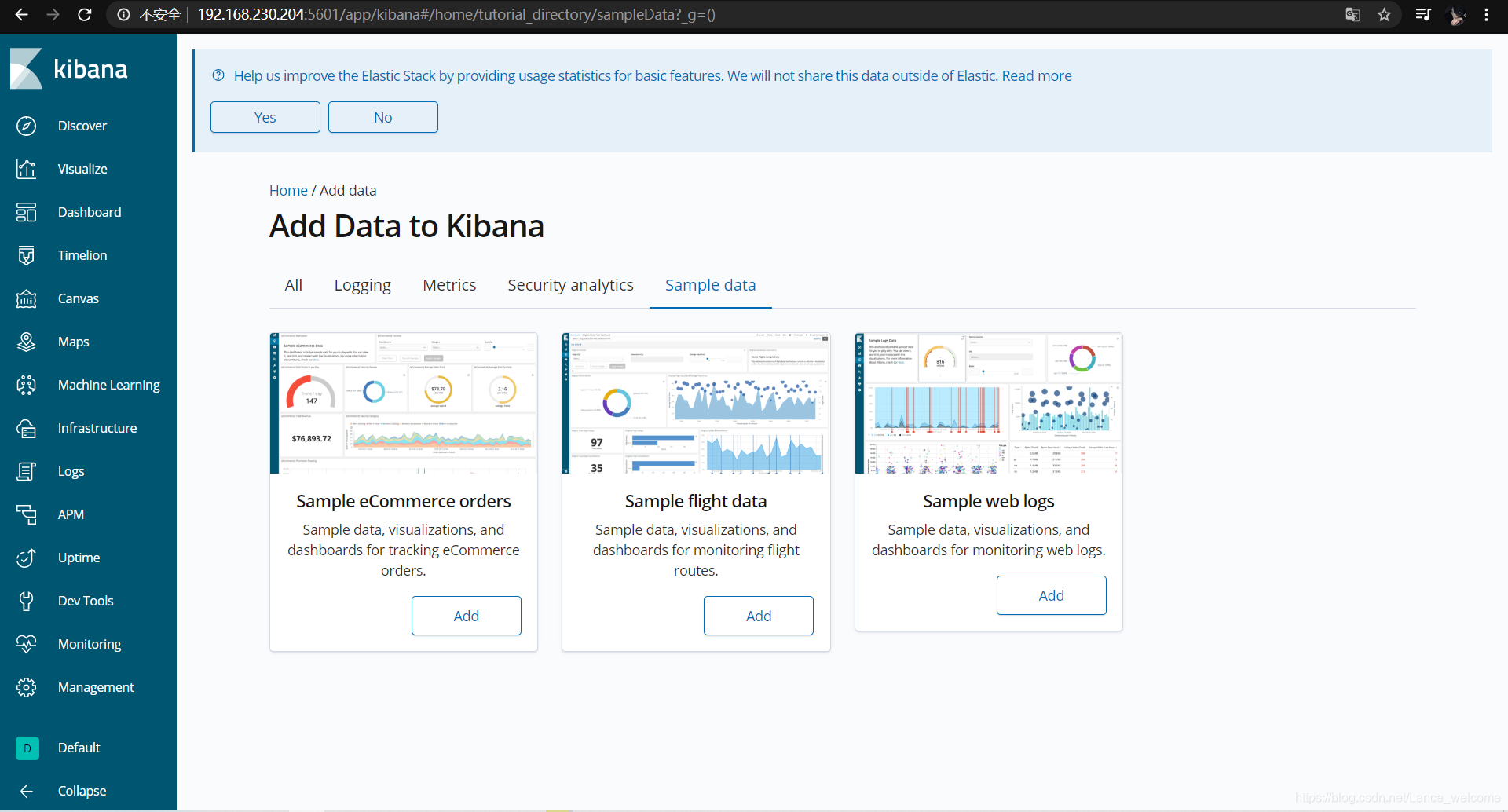Open the Chrome browser menu
The height and width of the screenshot is (812, 1508).
[x=1487, y=14]
